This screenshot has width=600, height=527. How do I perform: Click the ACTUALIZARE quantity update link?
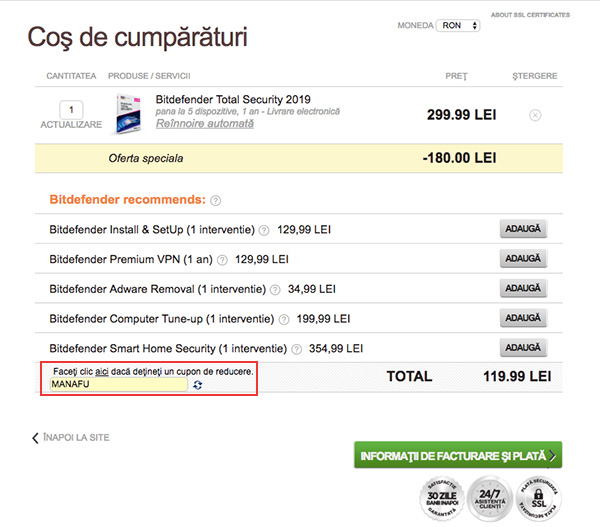click(x=71, y=125)
